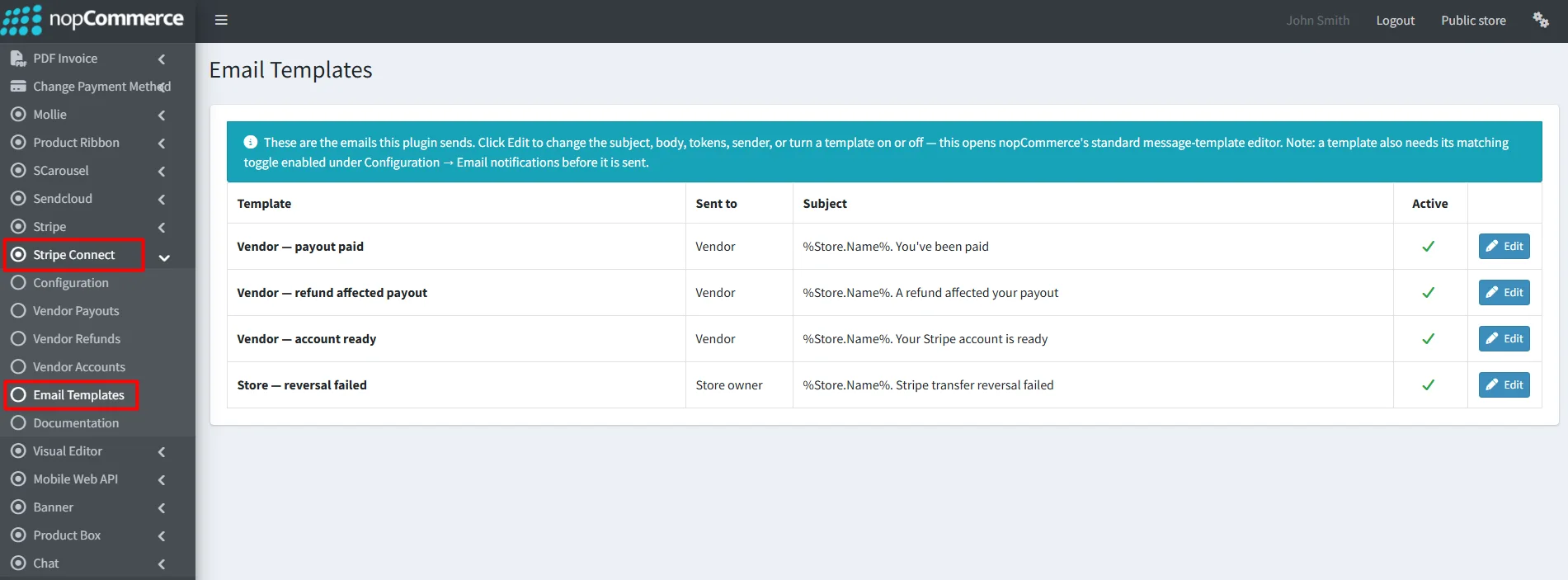Click the Product Box circle icon
The image size is (1568, 580).
[18, 535]
